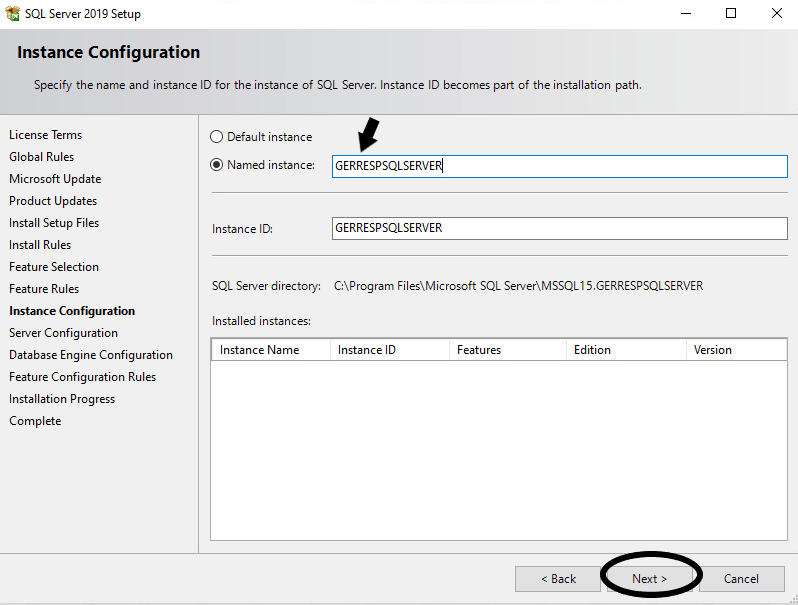Minimize the setup window

tap(686, 13)
